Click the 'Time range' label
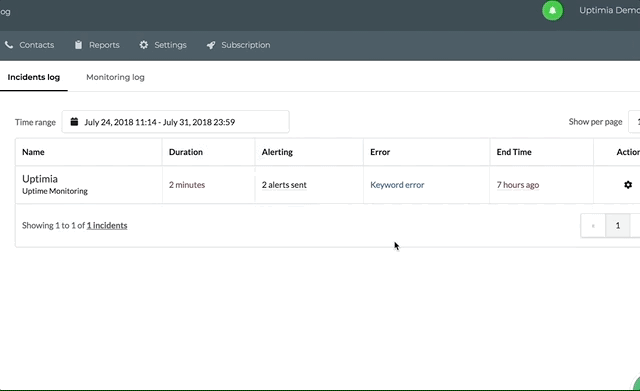 coord(35,122)
